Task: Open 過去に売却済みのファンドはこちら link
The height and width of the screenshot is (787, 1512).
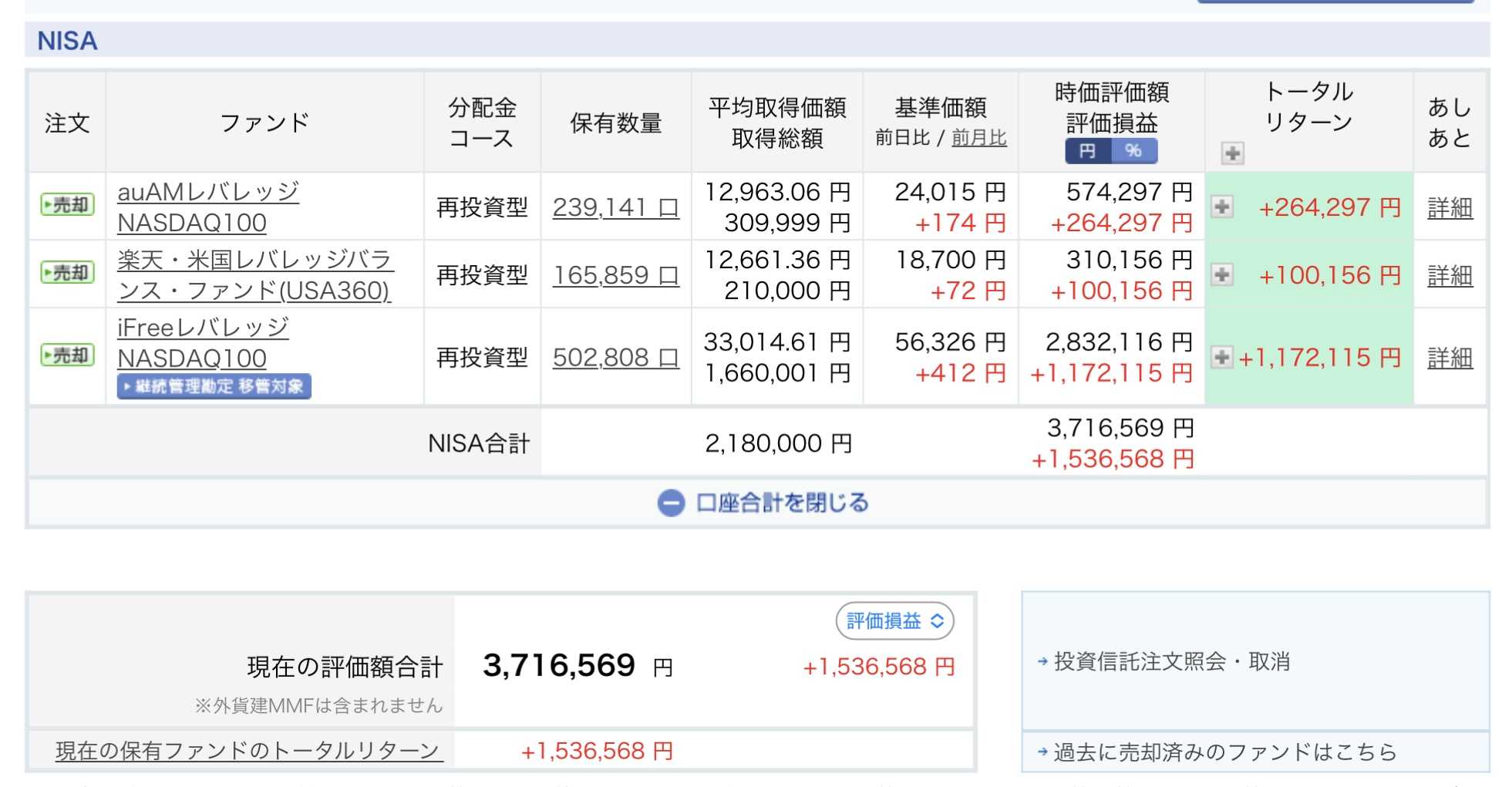Action: click(1224, 752)
